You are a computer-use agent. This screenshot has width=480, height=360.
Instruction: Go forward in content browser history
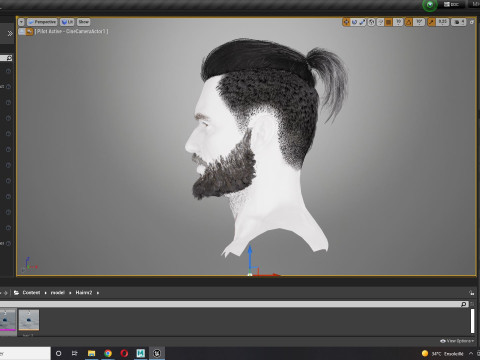[x=5, y=293]
